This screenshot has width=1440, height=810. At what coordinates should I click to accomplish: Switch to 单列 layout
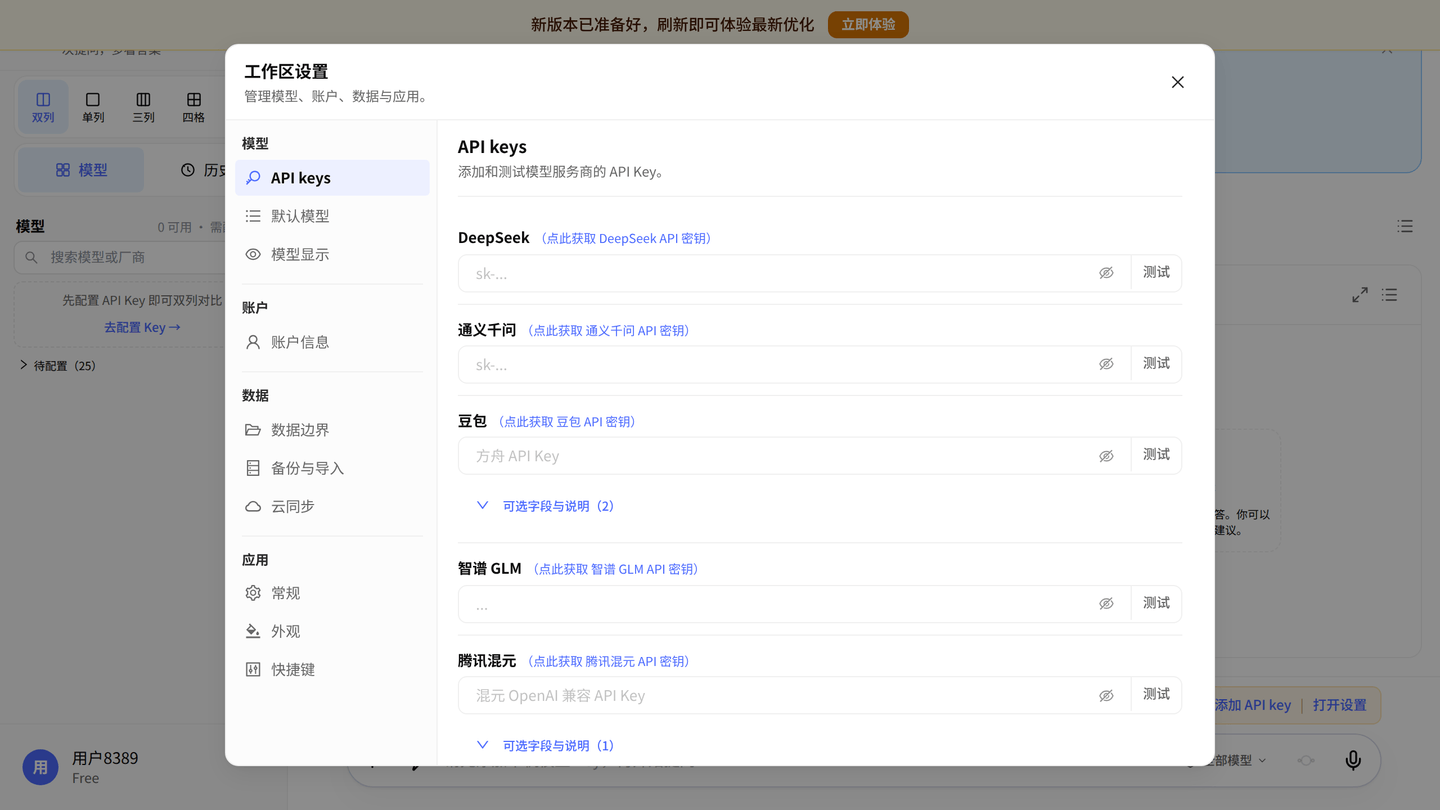[93, 107]
